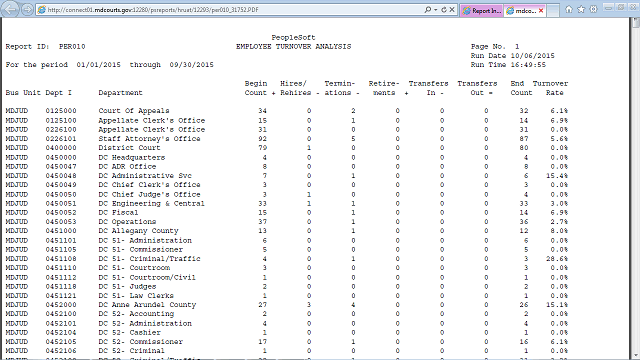Click DC Operations department name

pos(127,222)
